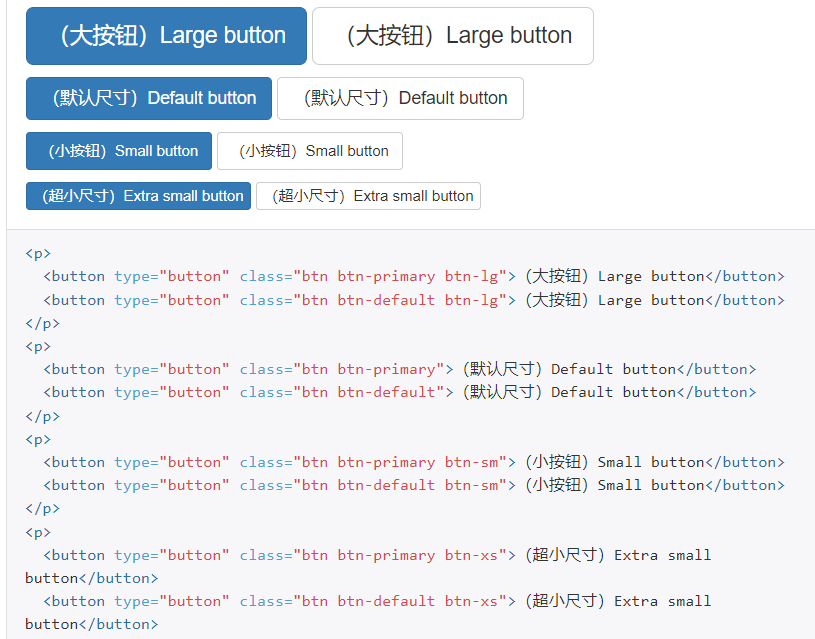
Task: Click "btn btn-primary btn-xs" class string in code
Action: 399,555
